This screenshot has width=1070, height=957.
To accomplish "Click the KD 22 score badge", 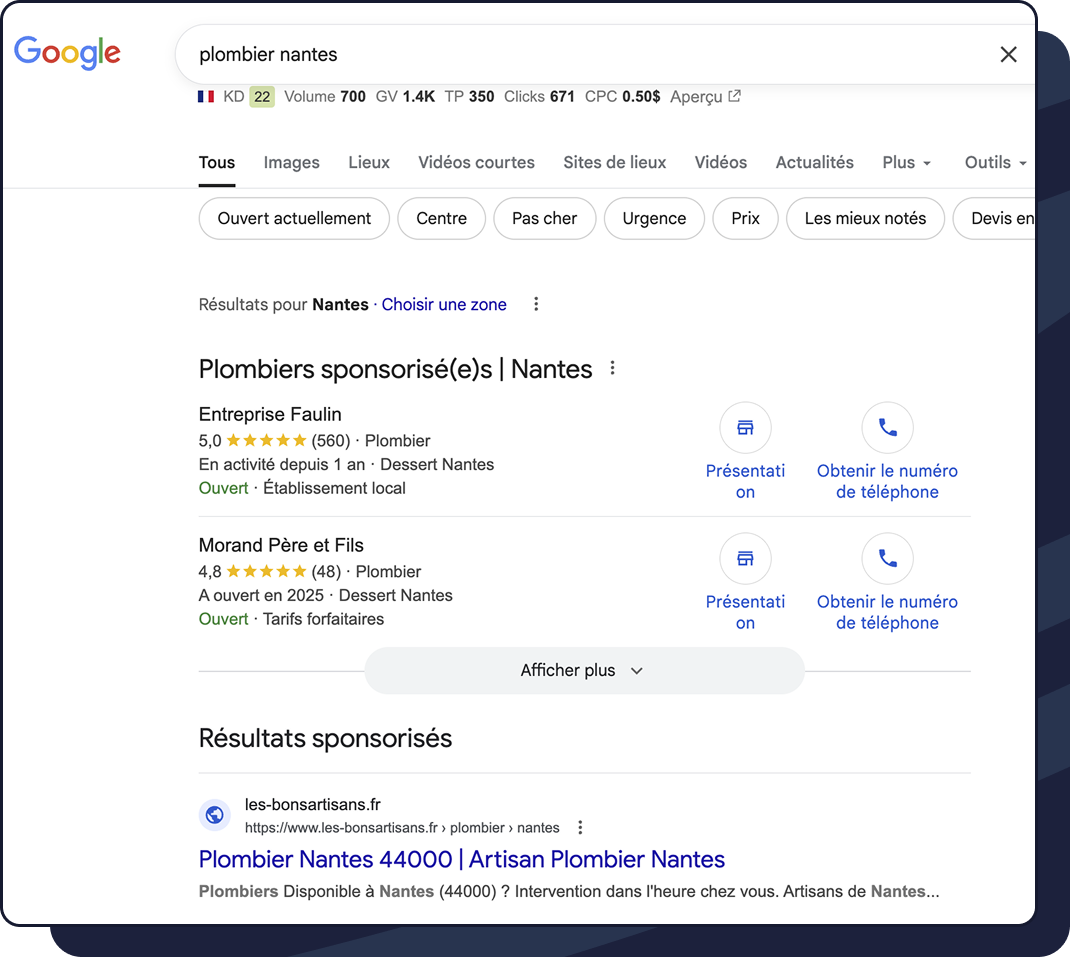I will pyautogui.click(x=262, y=97).
